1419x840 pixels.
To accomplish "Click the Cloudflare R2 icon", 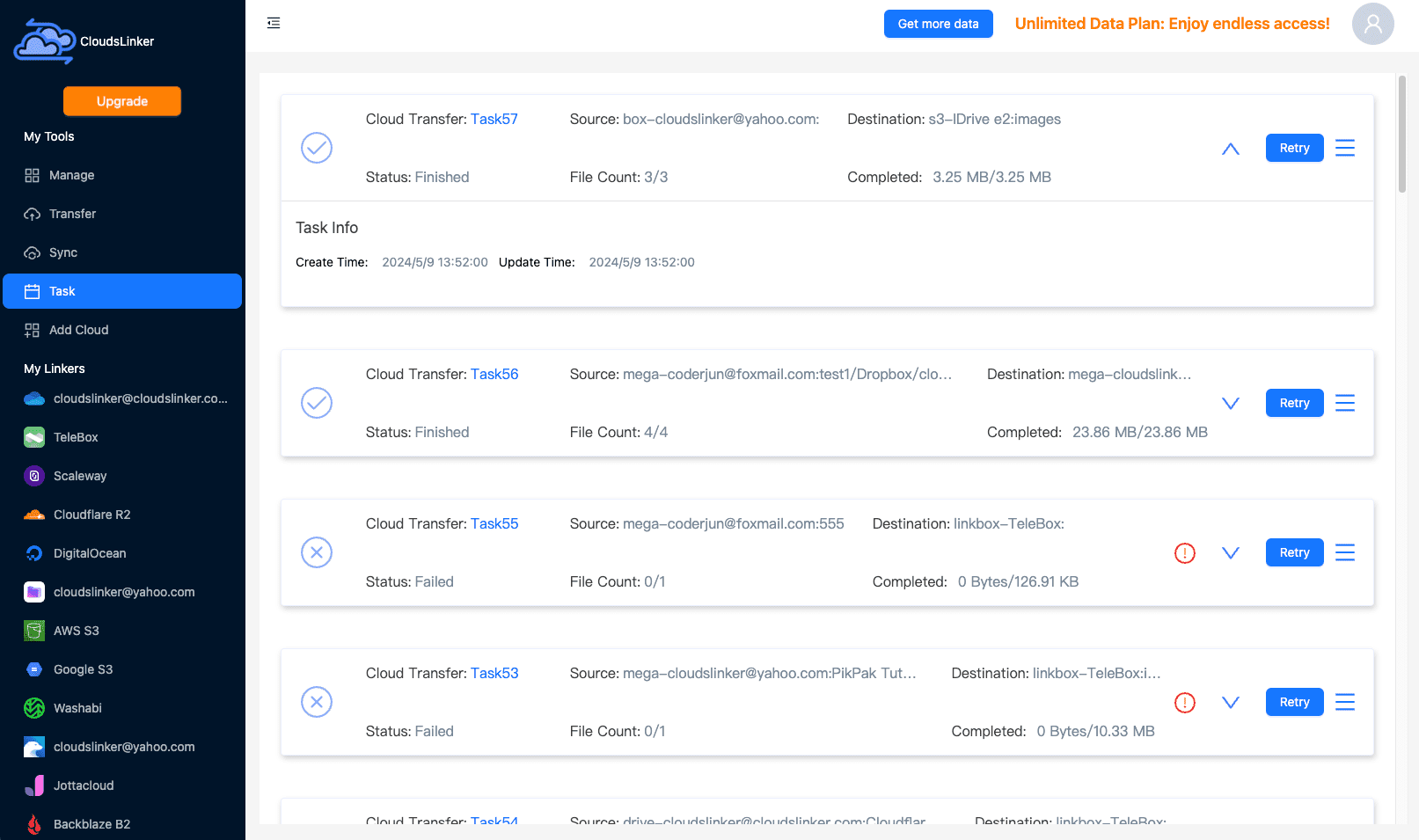I will pyautogui.click(x=34, y=515).
